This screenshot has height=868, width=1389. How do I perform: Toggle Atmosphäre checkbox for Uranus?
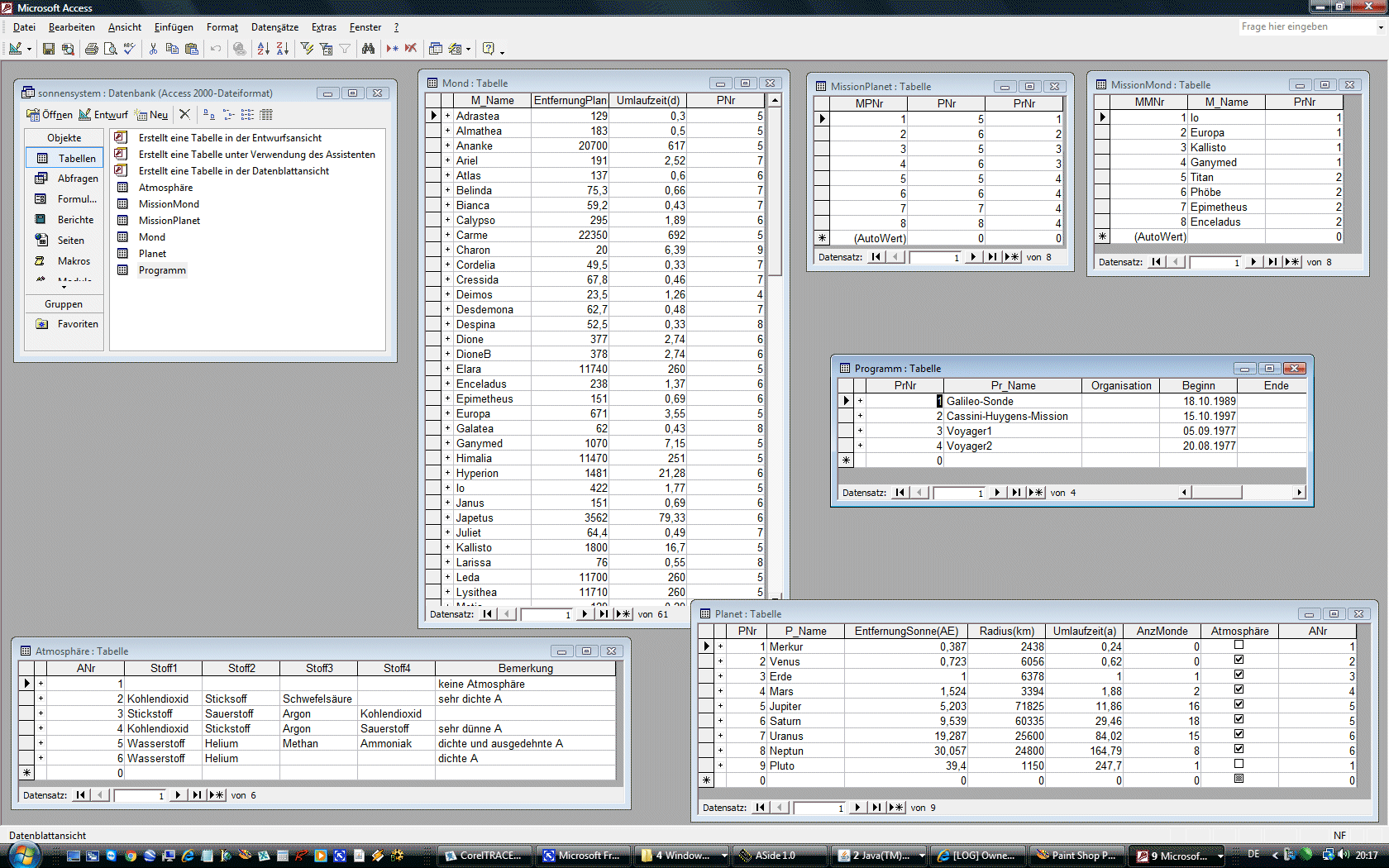coord(1239,734)
